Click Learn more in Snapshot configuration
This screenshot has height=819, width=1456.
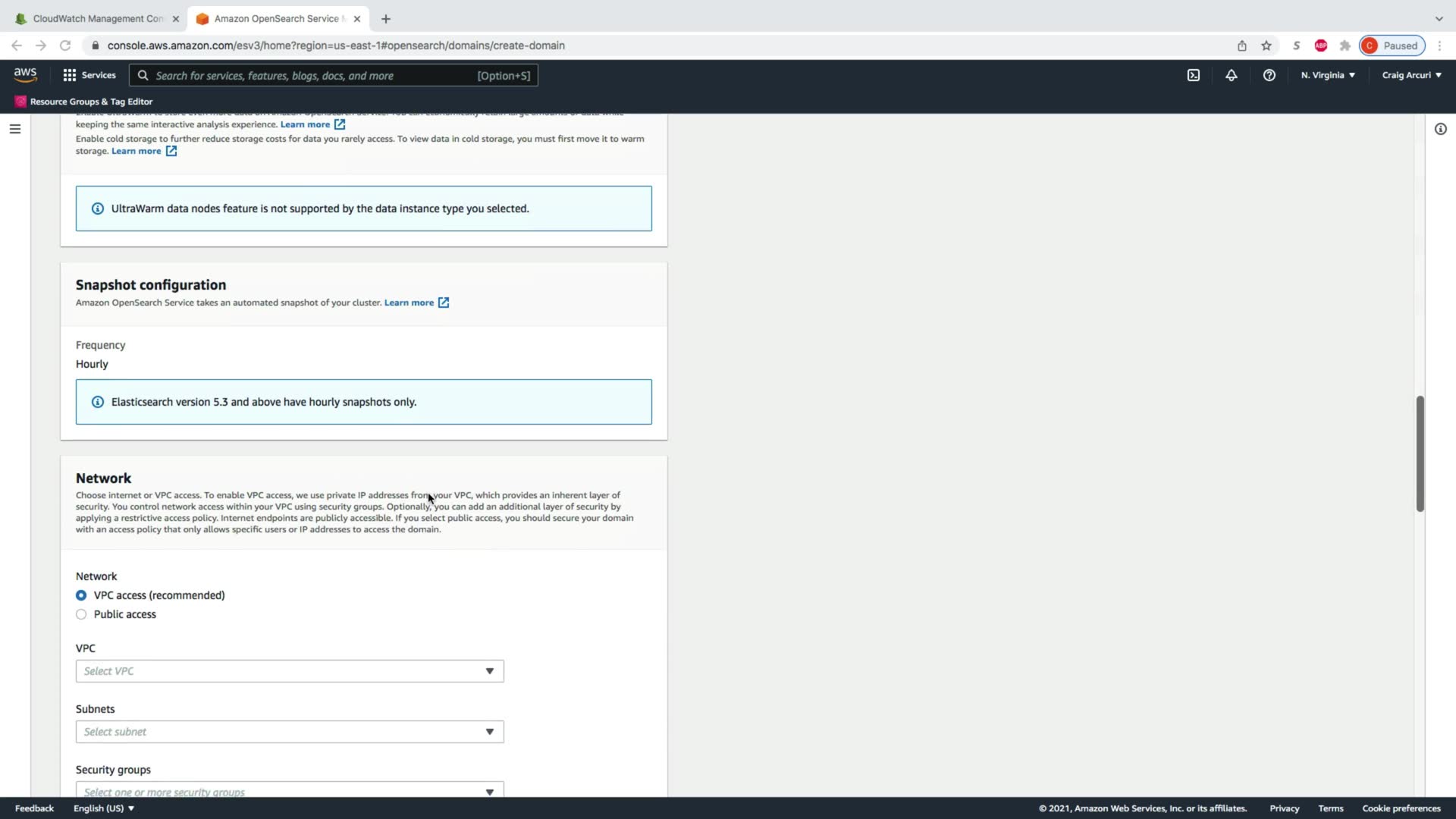[x=409, y=303]
